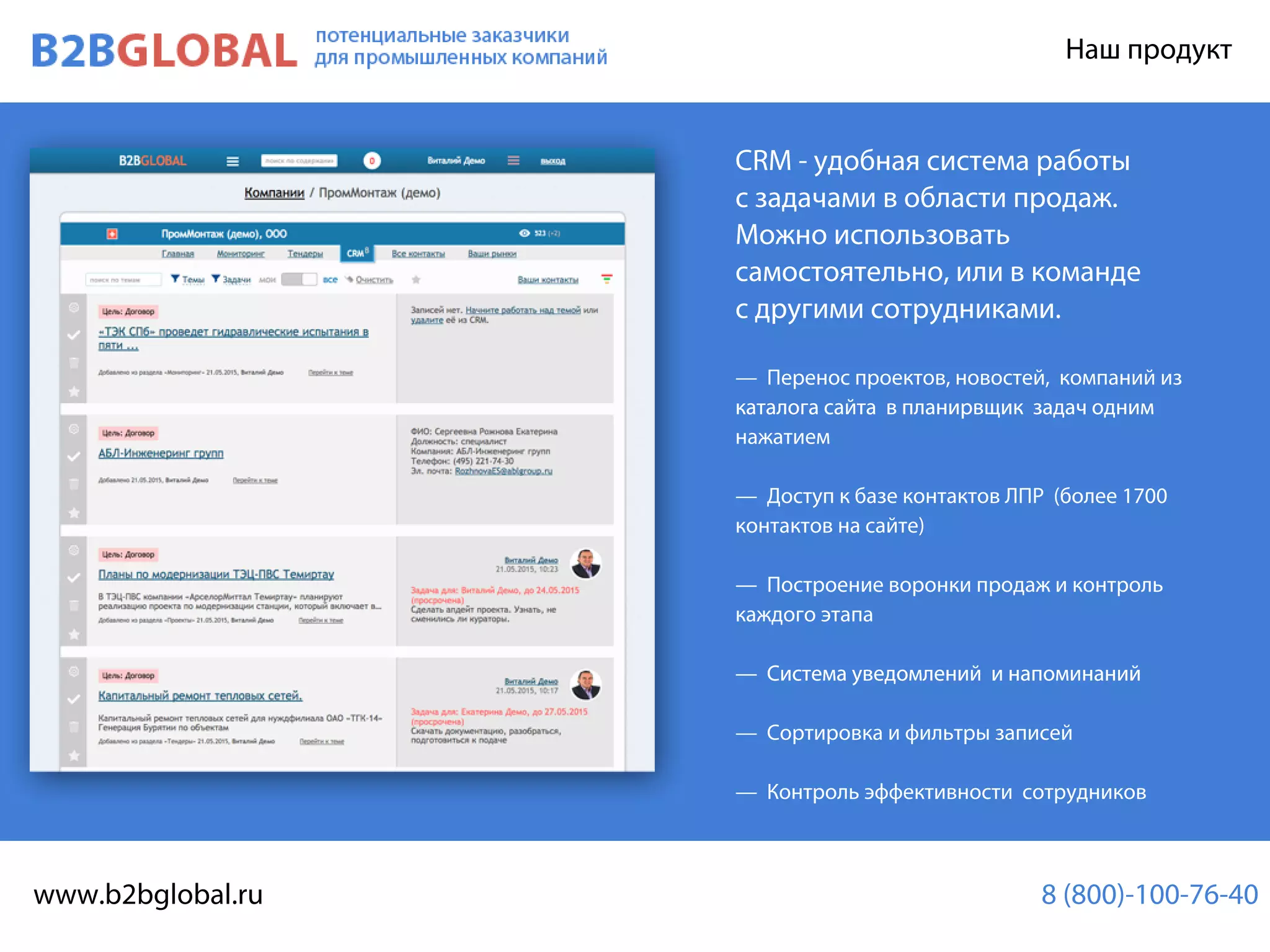
Task: Click Начните работать над темой link
Action: [x=523, y=310]
